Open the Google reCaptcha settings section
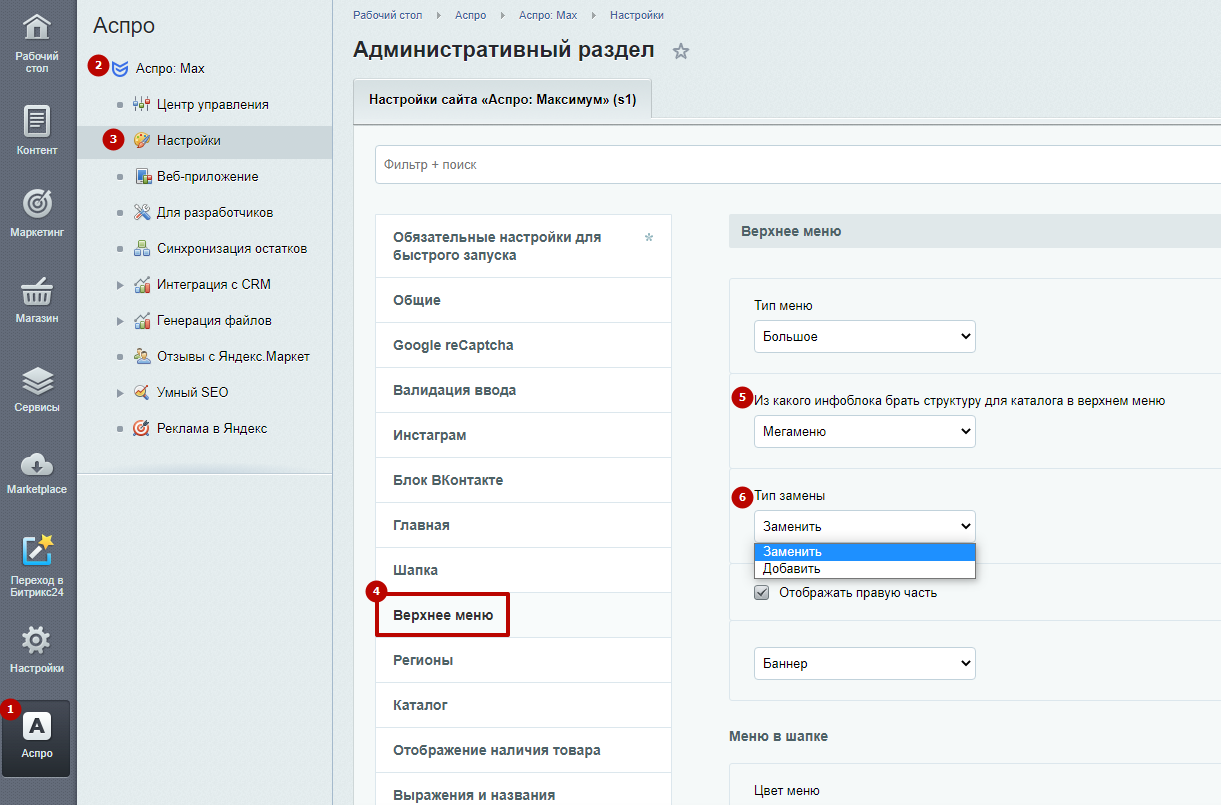This screenshot has width=1221, height=805. pos(523,345)
